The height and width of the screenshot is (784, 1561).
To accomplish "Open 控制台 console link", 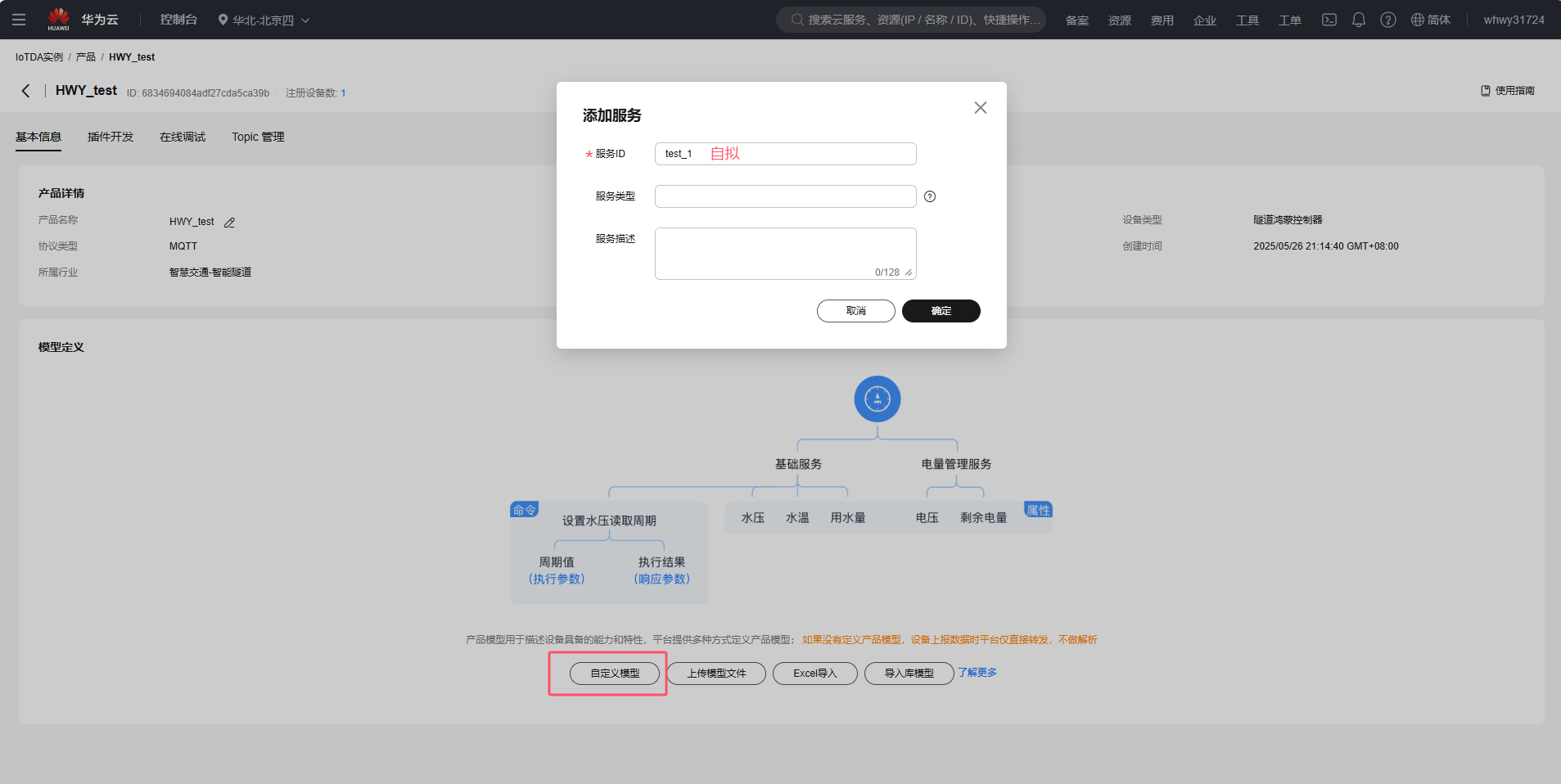I will point(178,20).
